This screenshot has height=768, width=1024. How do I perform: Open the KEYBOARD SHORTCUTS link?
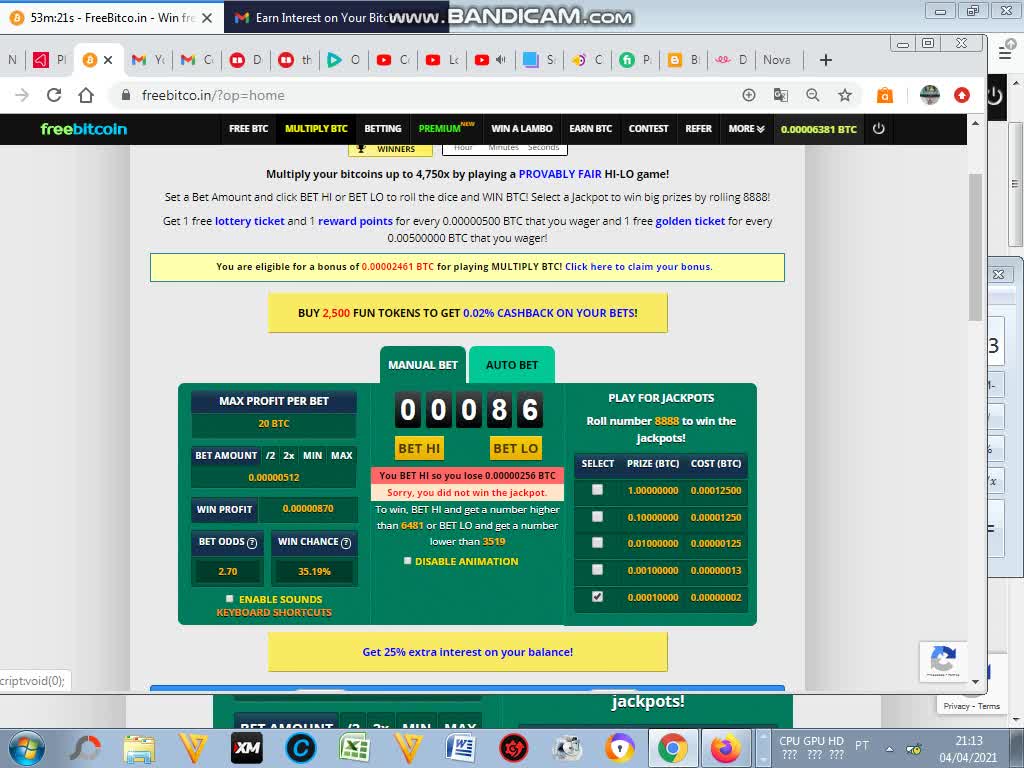[274, 613]
